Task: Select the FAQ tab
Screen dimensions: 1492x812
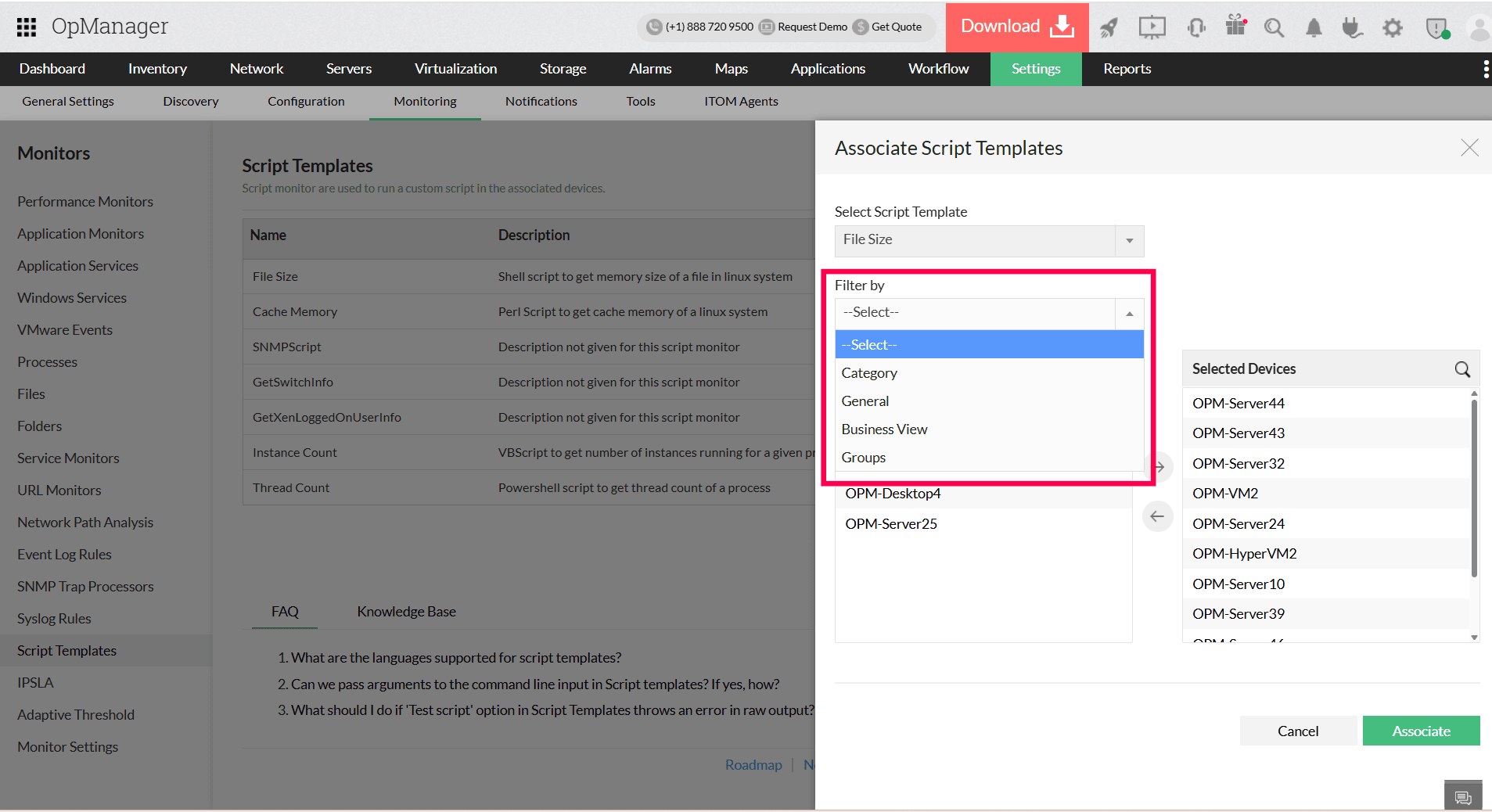Action: pyautogui.click(x=285, y=612)
